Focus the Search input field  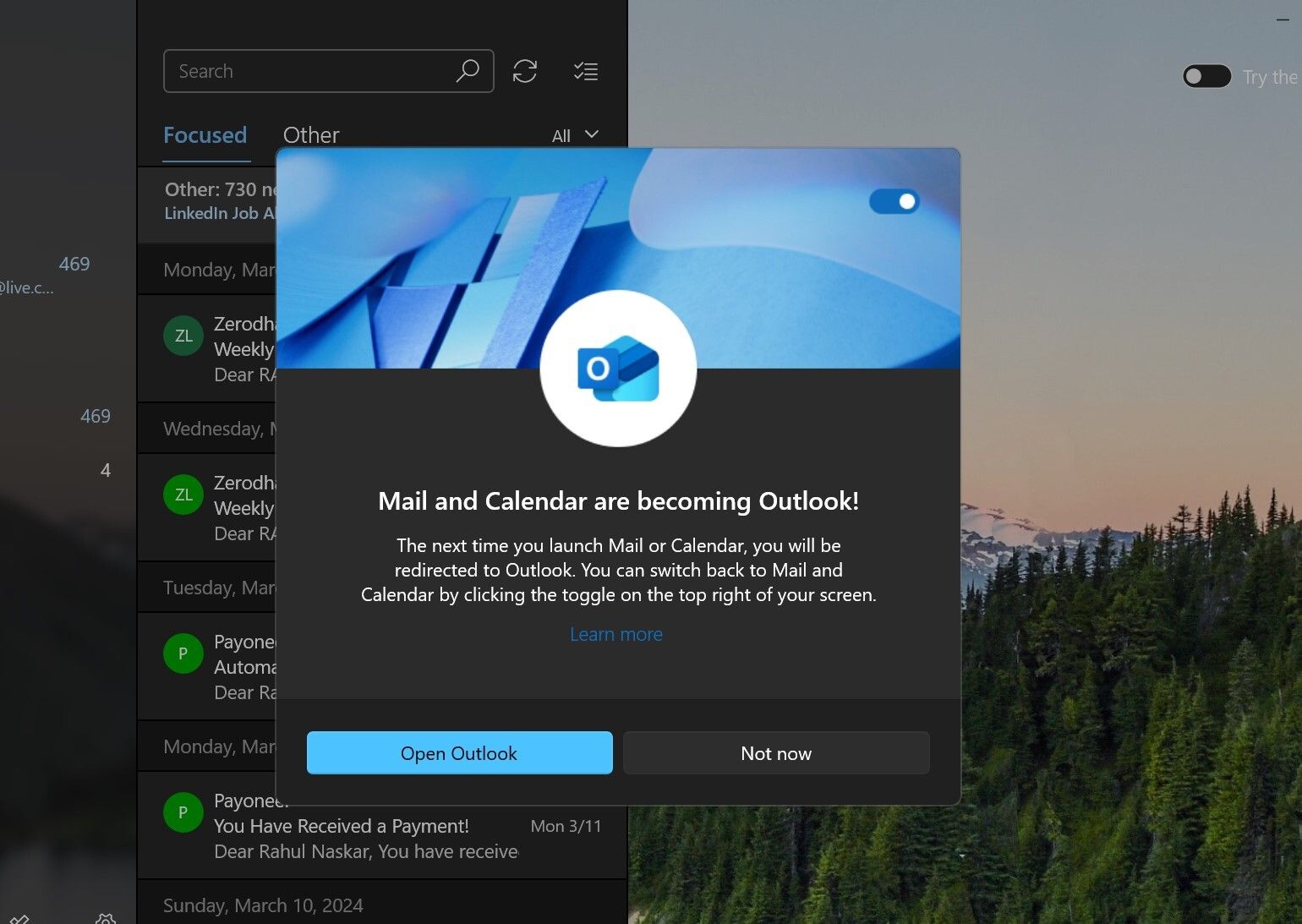click(x=328, y=71)
